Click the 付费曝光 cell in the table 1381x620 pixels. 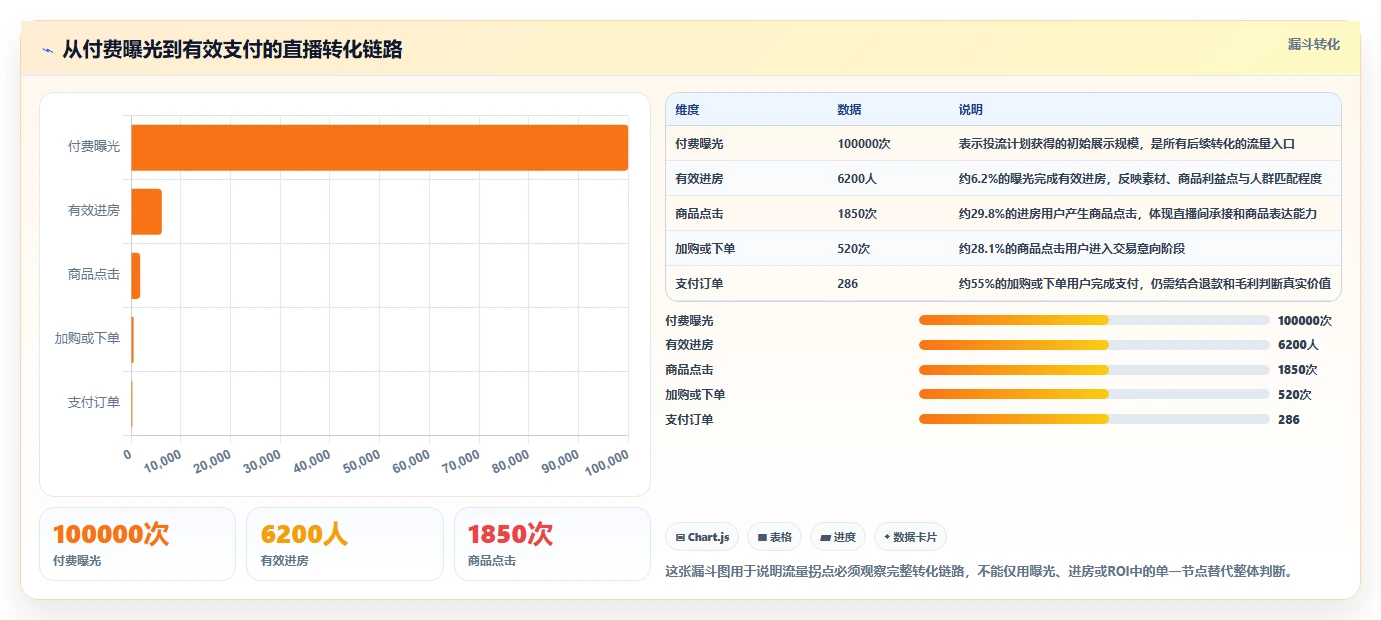click(x=699, y=143)
